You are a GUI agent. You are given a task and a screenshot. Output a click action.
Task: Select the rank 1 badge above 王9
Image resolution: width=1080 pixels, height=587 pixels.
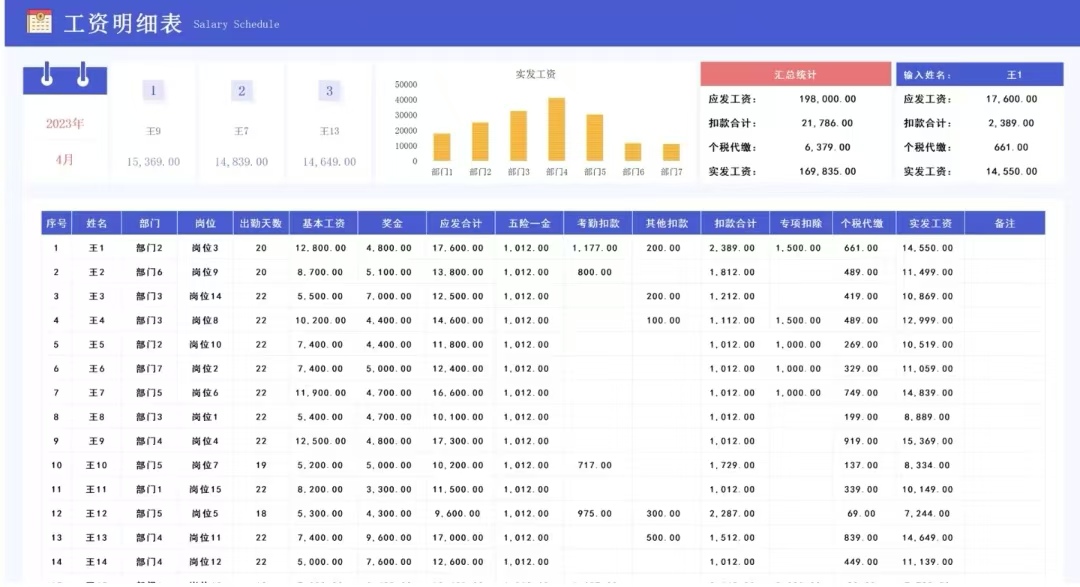click(152, 90)
